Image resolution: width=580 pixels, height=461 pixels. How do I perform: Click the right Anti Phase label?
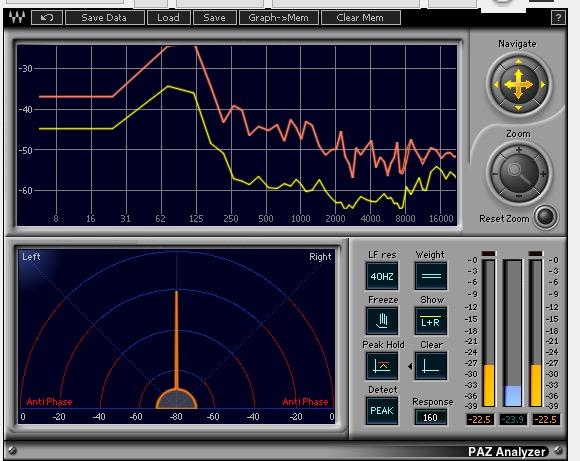(x=305, y=402)
